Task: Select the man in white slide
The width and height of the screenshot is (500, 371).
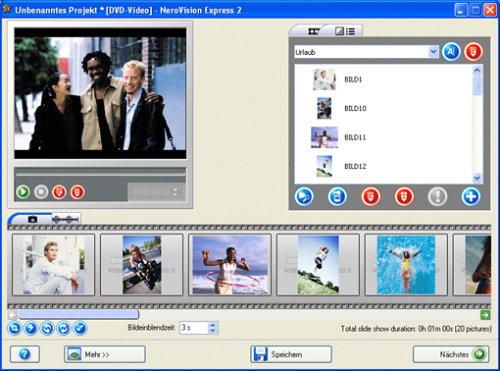Action: (x=54, y=265)
